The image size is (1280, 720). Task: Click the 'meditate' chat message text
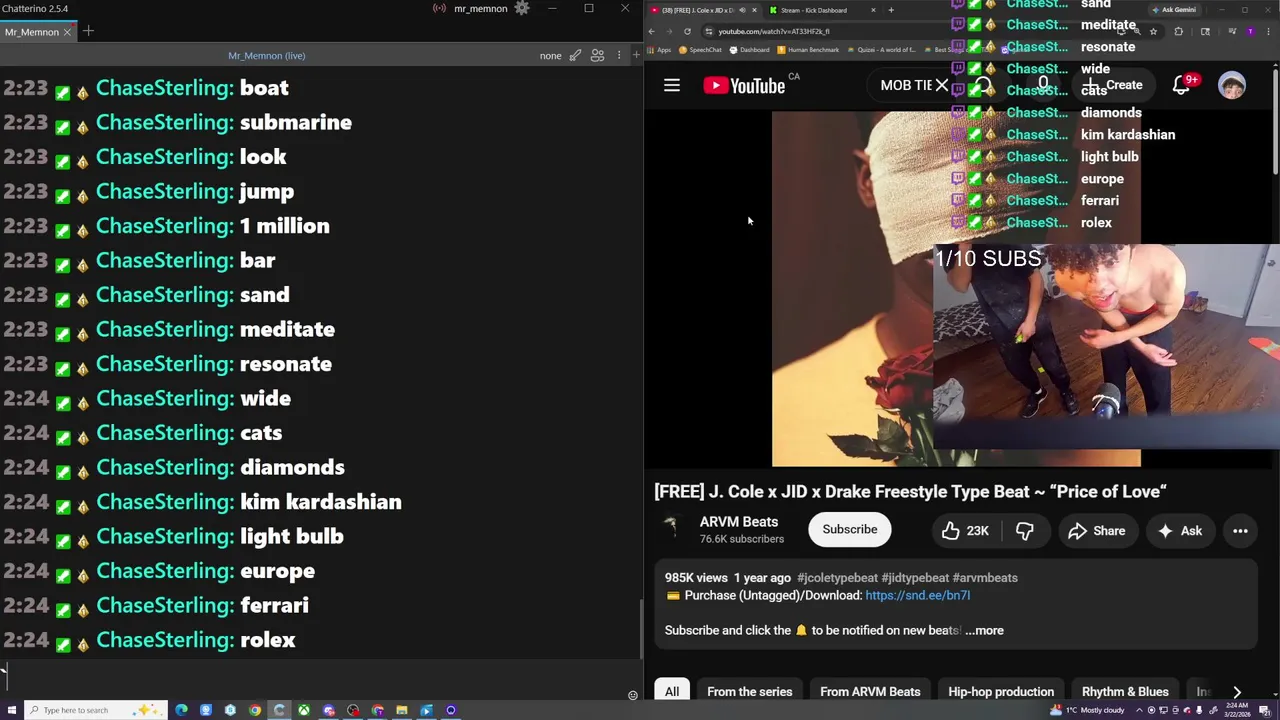[x=287, y=329]
